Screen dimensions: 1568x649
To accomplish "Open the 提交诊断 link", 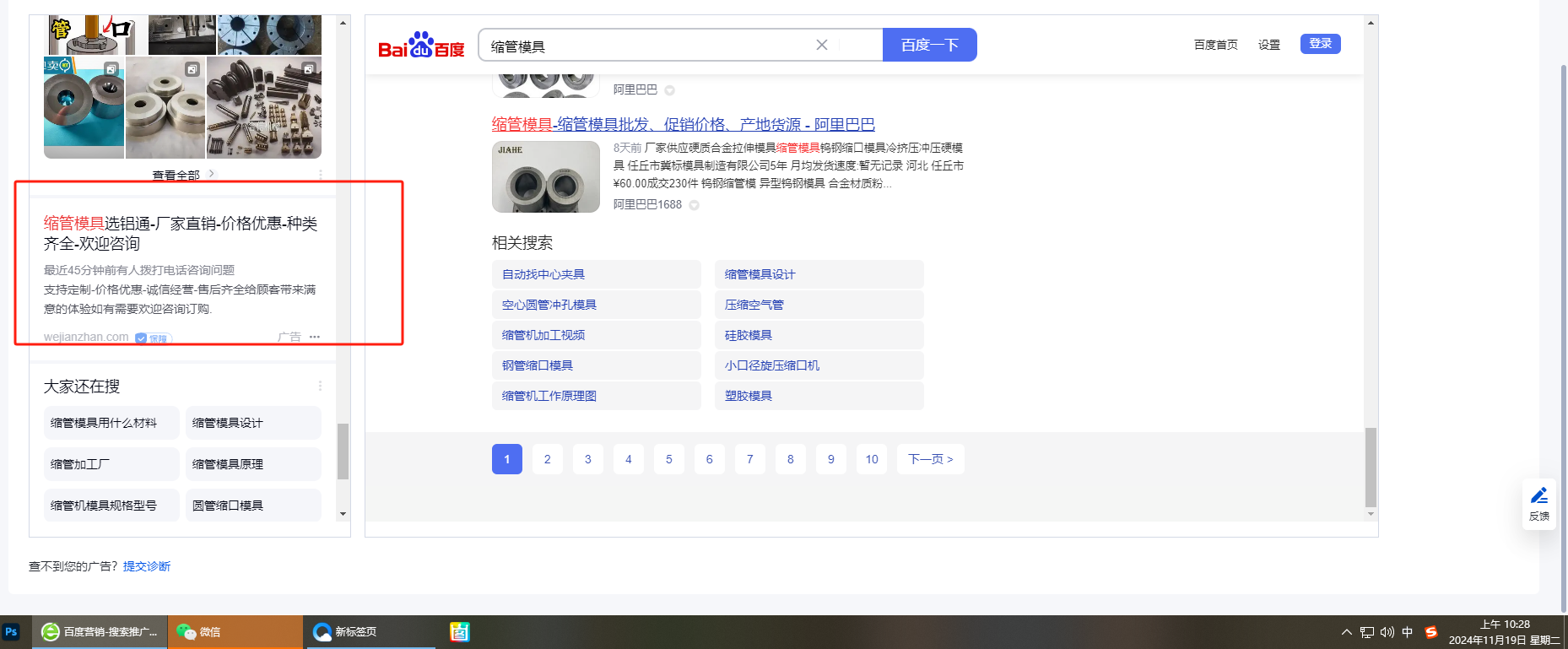I will click(x=147, y=566).
